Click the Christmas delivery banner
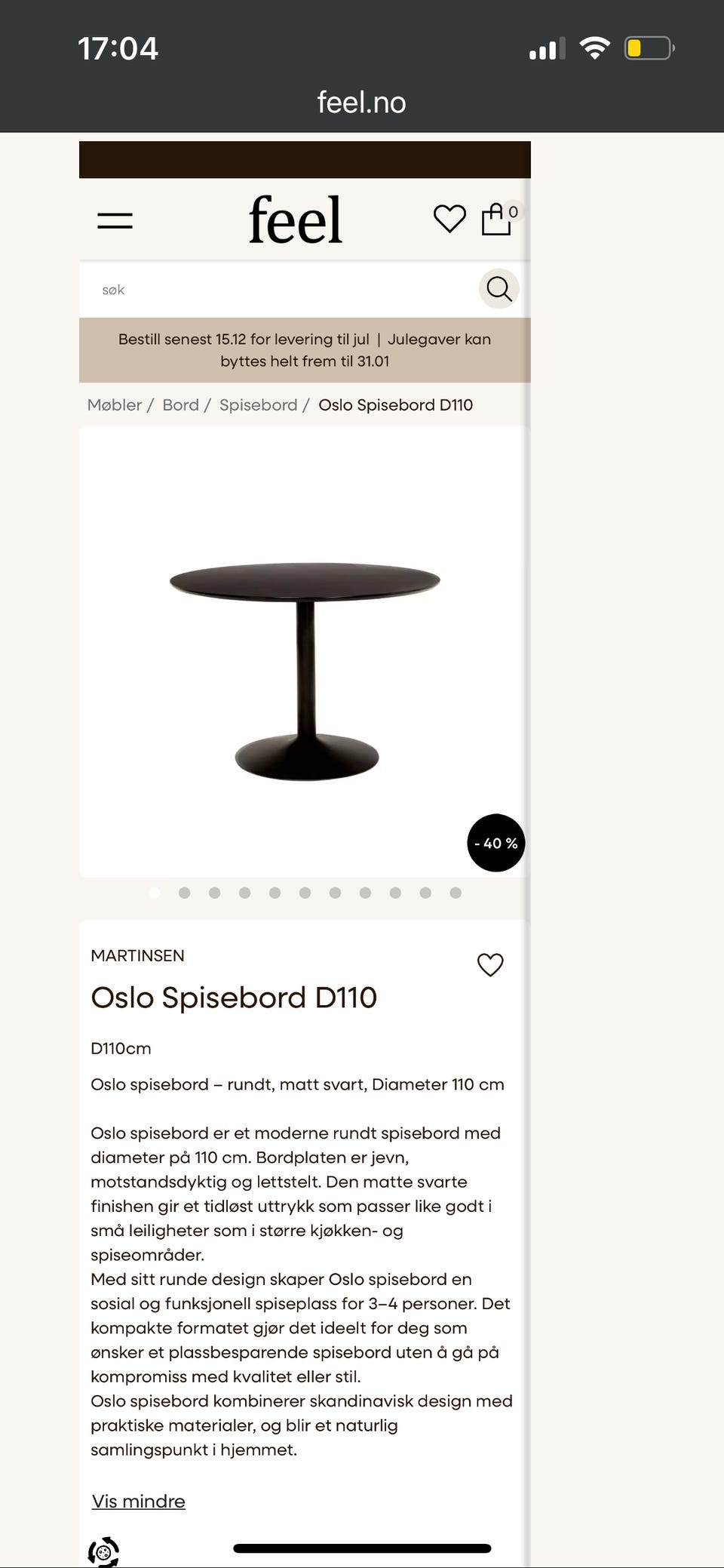The width and height of the screenshot is (724, 1568). [x=305, y=350]
